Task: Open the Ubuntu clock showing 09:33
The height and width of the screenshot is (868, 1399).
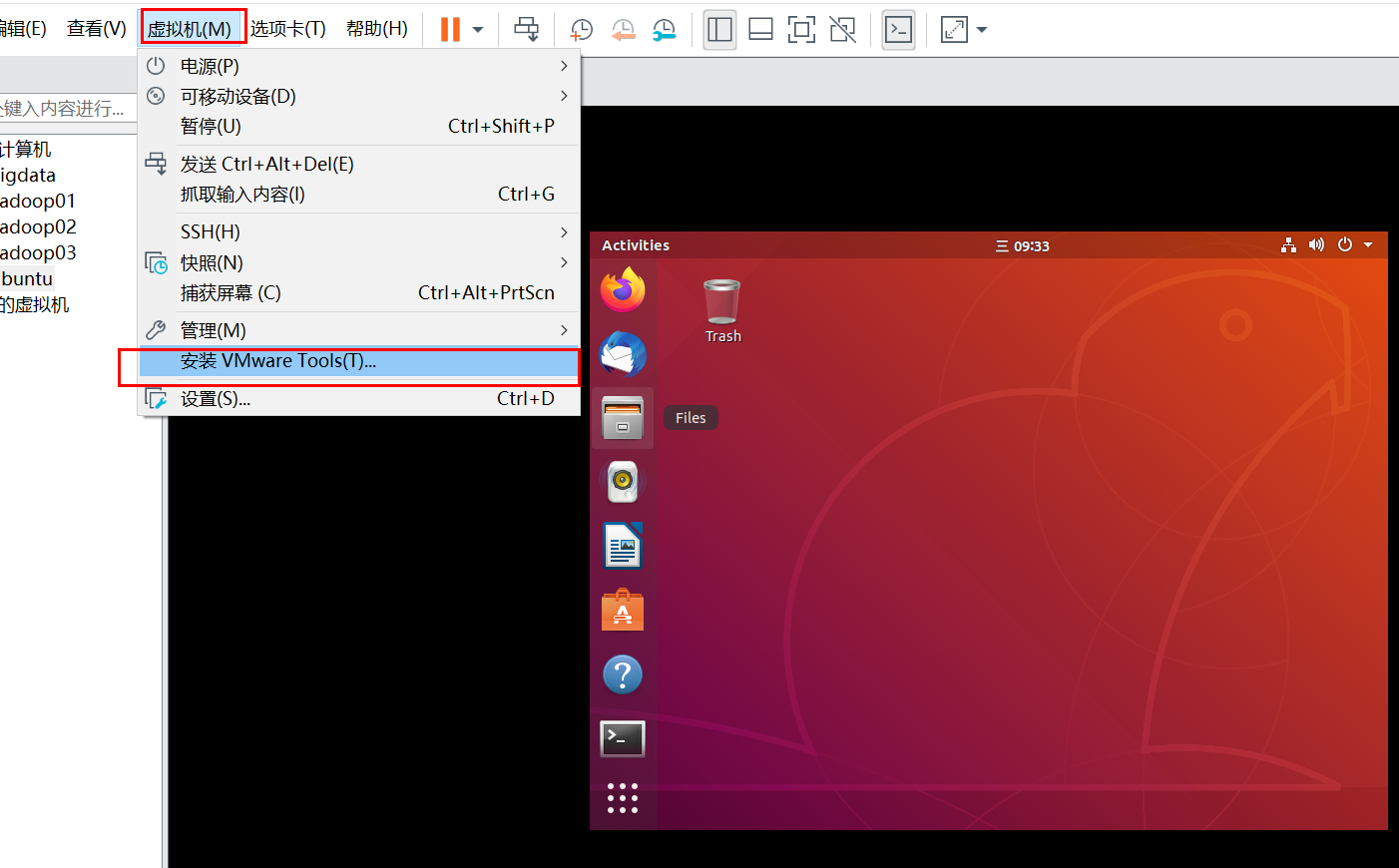Action: pos(1023,246)
